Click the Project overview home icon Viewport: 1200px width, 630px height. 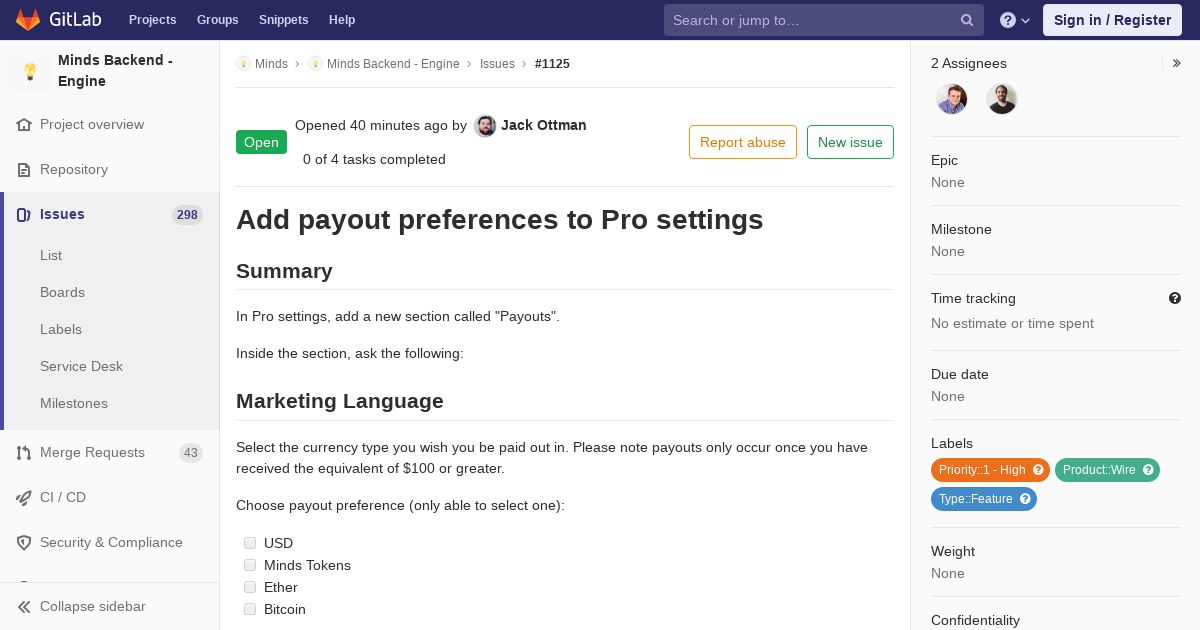click(24, 125)
